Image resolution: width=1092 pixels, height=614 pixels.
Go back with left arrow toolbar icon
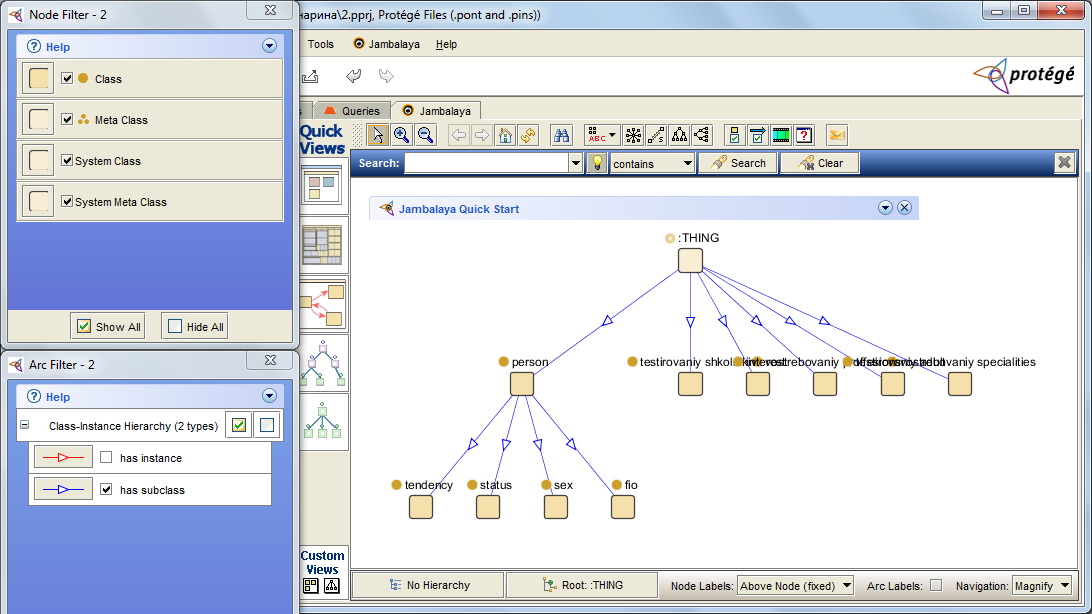click(458, 135)
